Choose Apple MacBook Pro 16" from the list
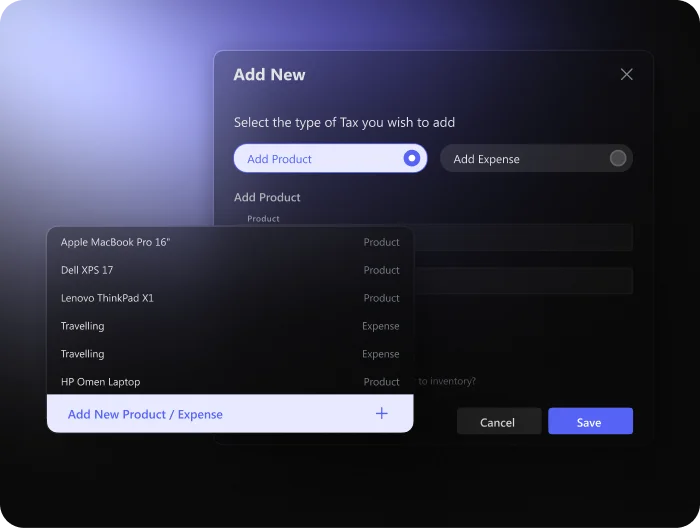 [116, 242]
